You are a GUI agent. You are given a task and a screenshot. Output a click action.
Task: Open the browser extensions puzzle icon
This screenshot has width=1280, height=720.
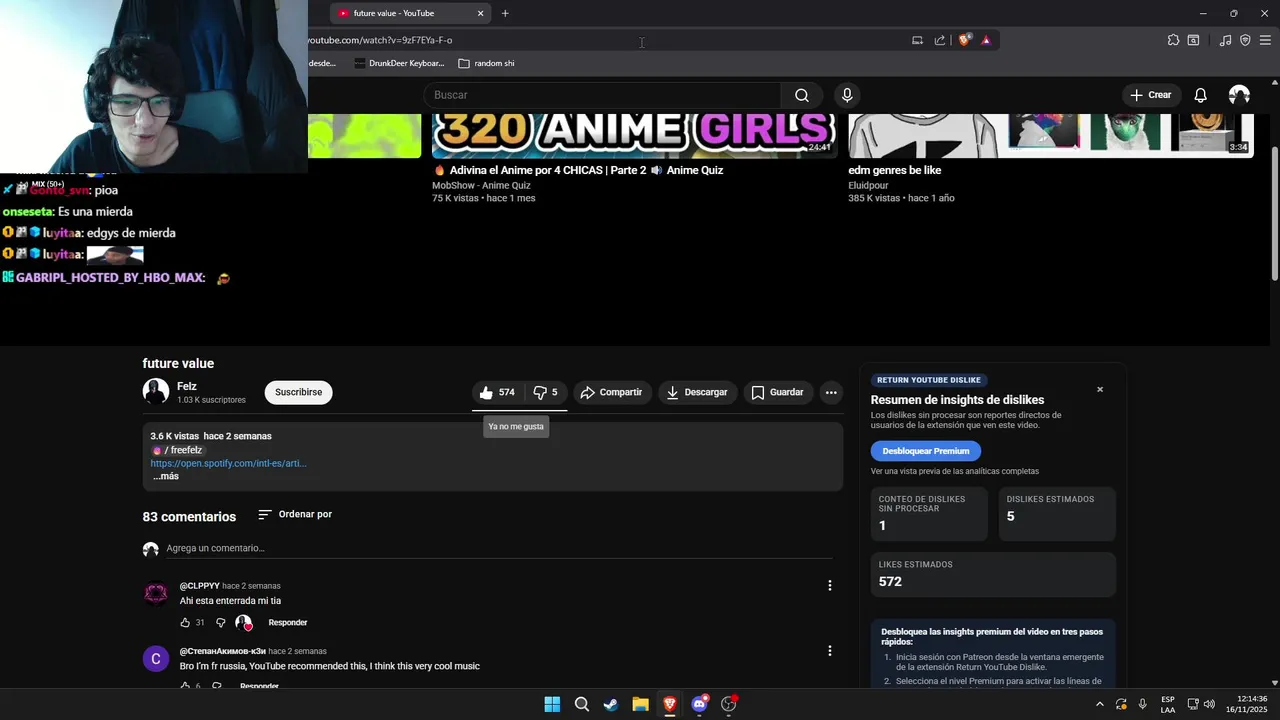click(x=1173, y=40)
